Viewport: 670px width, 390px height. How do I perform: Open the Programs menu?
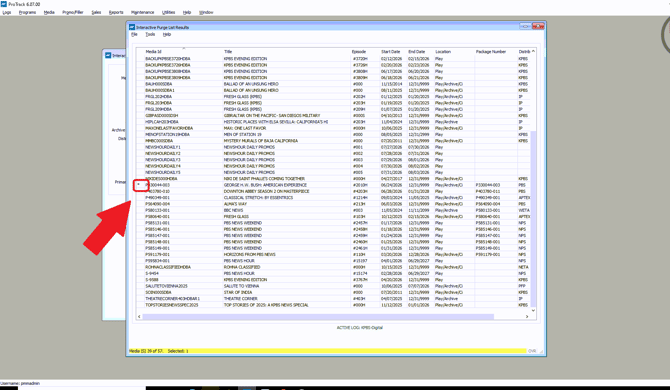coord(27,12)
